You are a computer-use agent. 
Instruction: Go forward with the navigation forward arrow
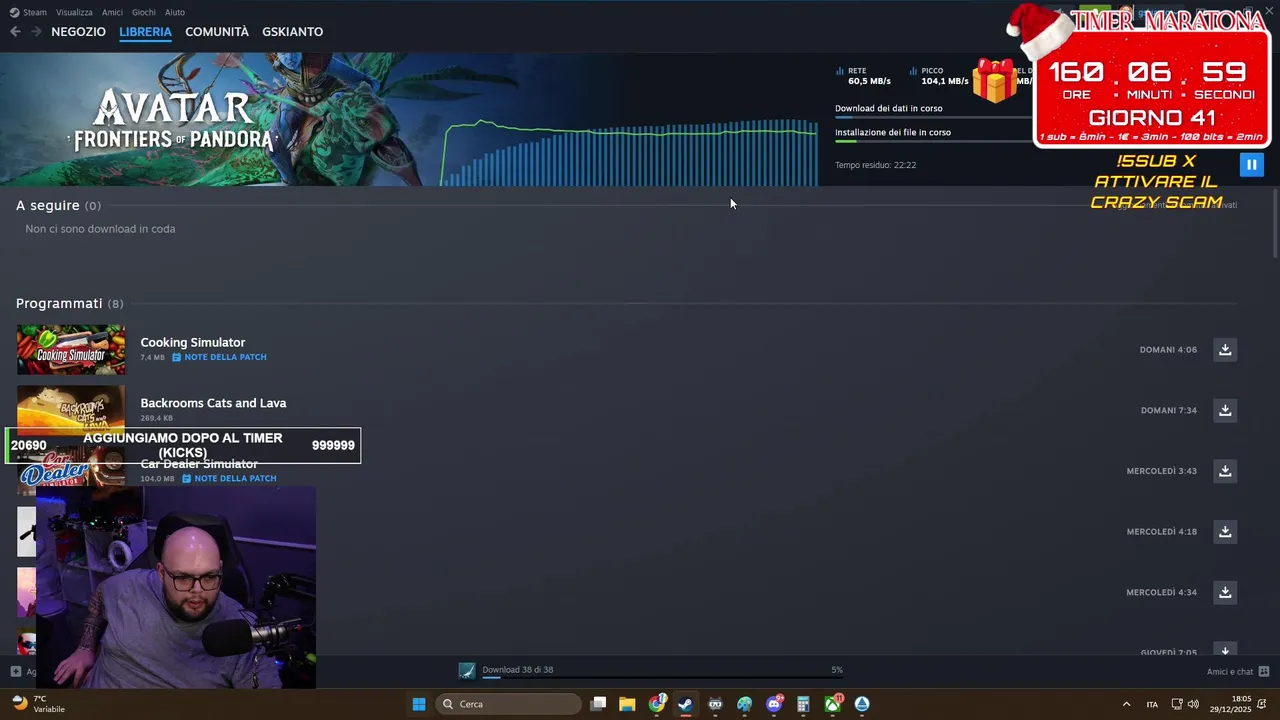[36, 32]
